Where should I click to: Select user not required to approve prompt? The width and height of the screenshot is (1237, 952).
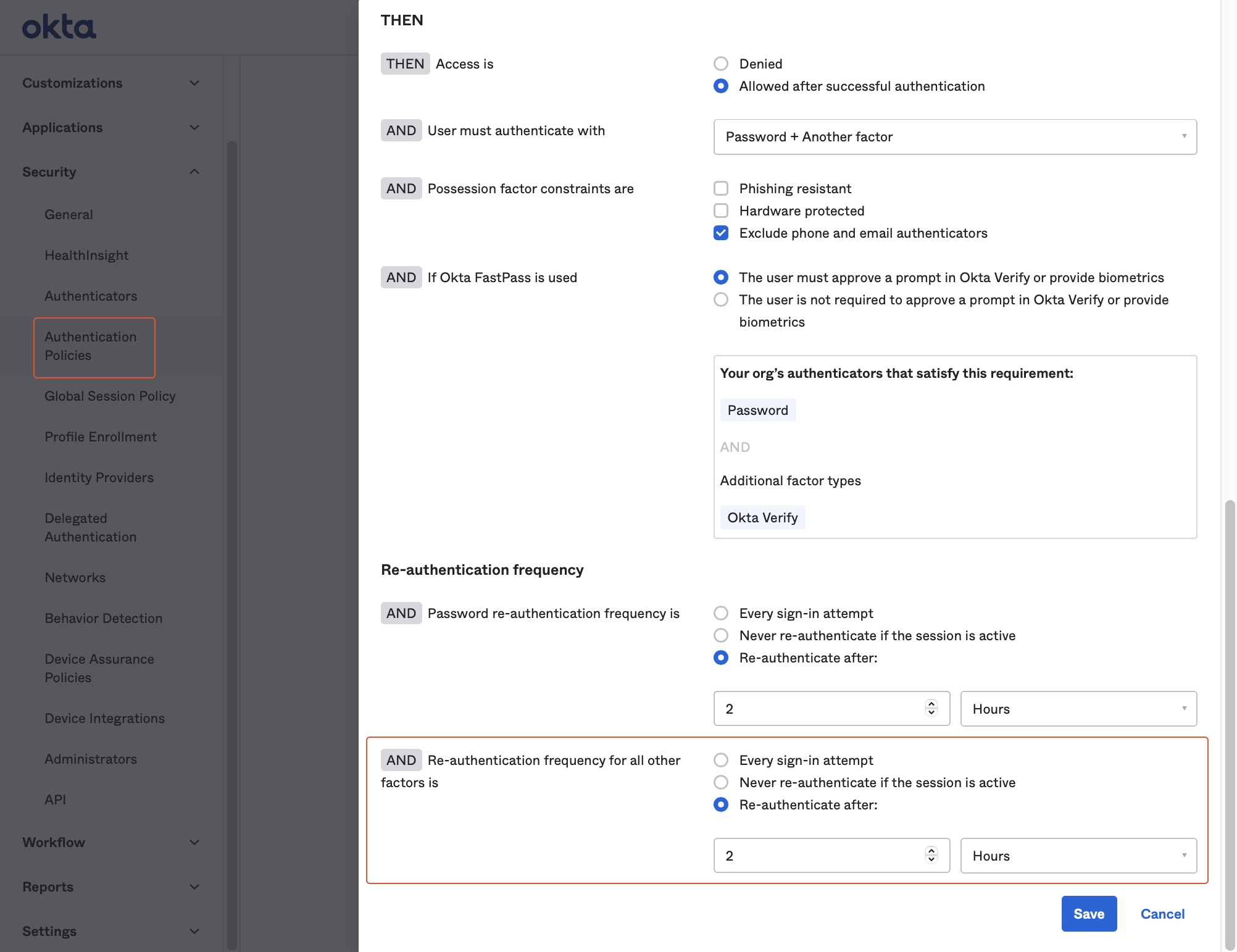(721, 299)
